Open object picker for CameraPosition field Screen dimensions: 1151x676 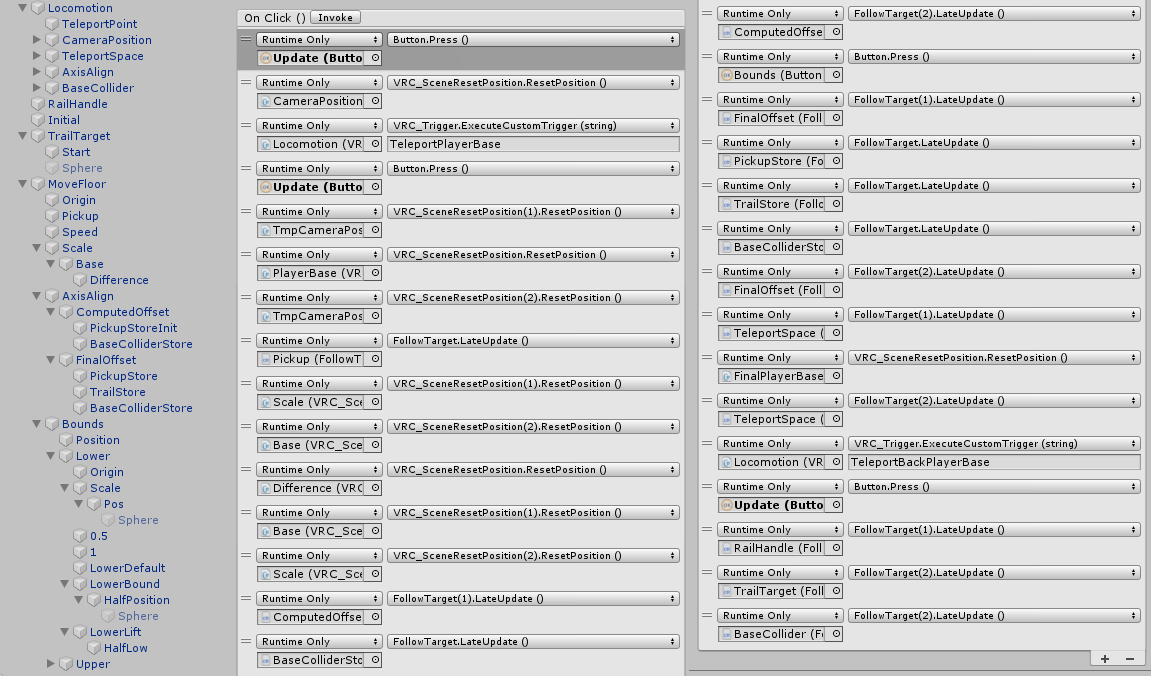pos(375,101)
